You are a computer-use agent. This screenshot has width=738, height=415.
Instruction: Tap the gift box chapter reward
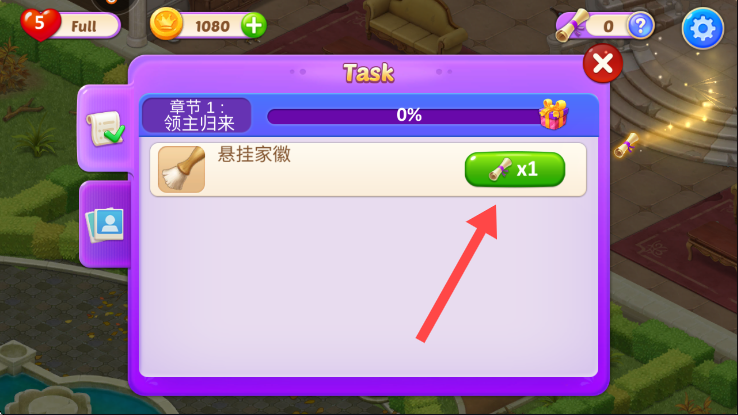point(554,114)
